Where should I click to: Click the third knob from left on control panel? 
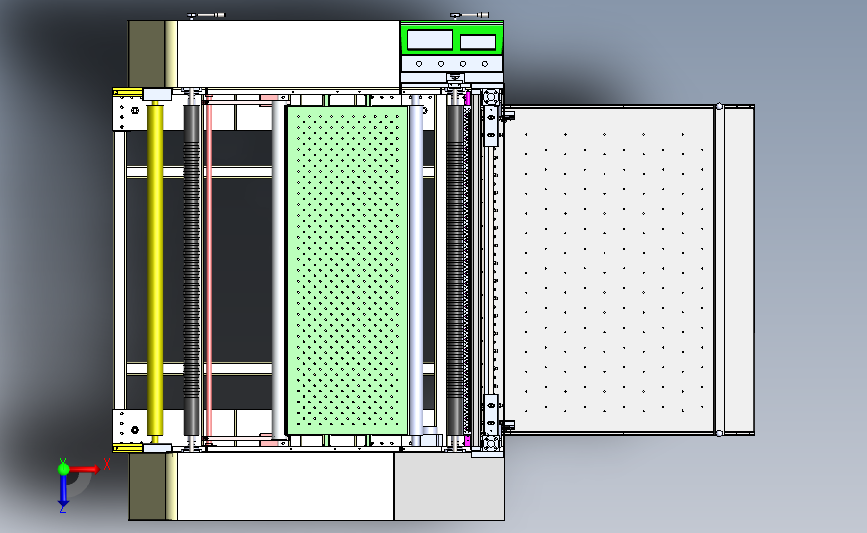[463, 64]
